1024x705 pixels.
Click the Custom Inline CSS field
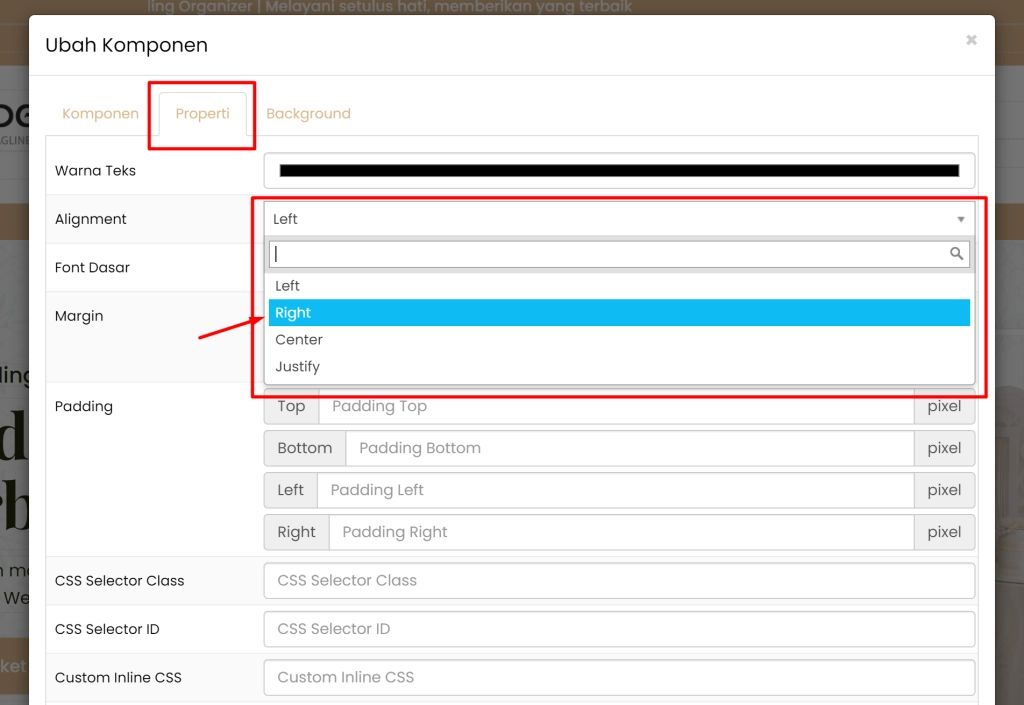[619, 677]
